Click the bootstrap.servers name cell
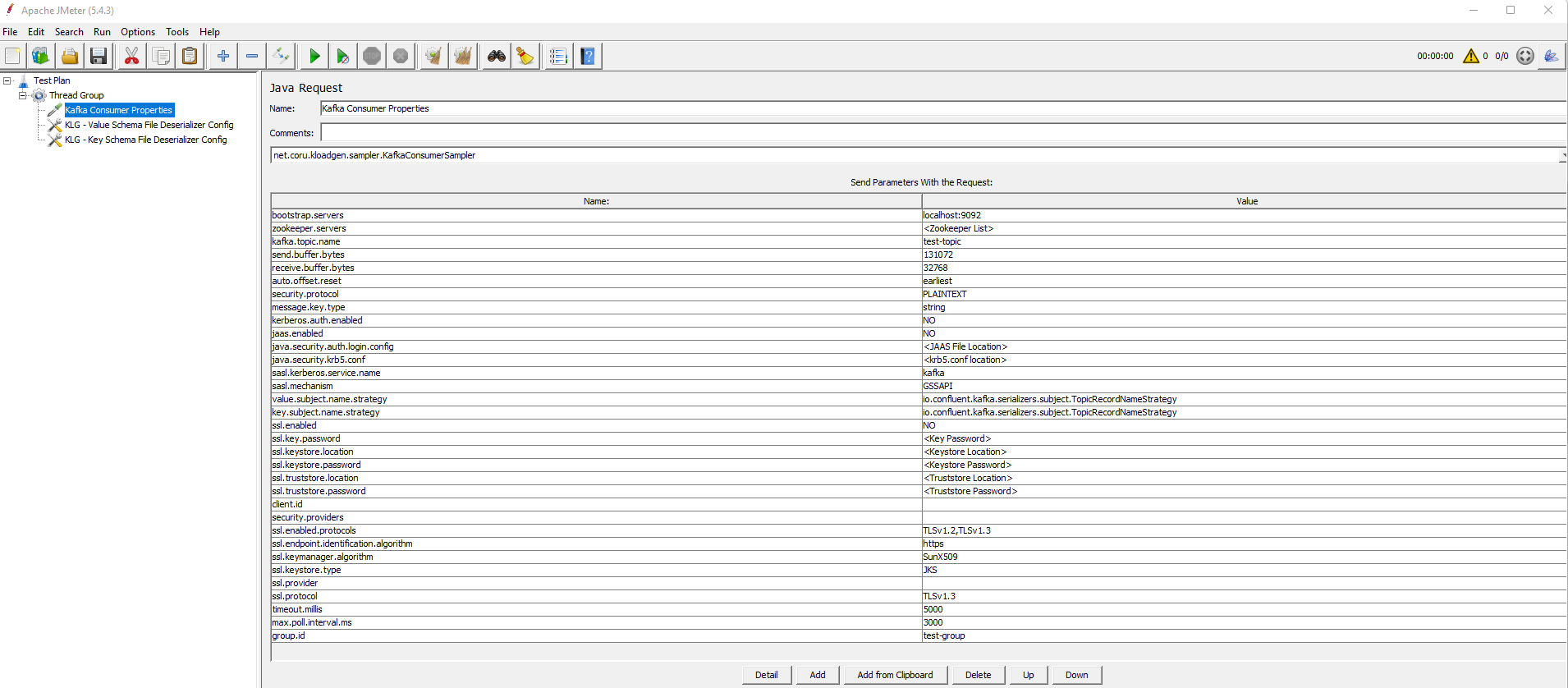 [x=596, y=215]
